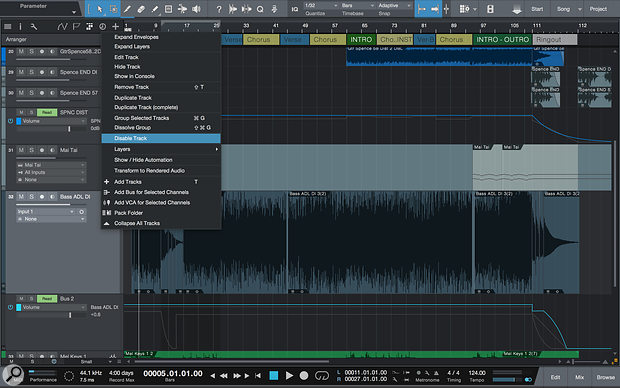Click the Start page button
The image size is (620, 388).
[x=537, y=9]
